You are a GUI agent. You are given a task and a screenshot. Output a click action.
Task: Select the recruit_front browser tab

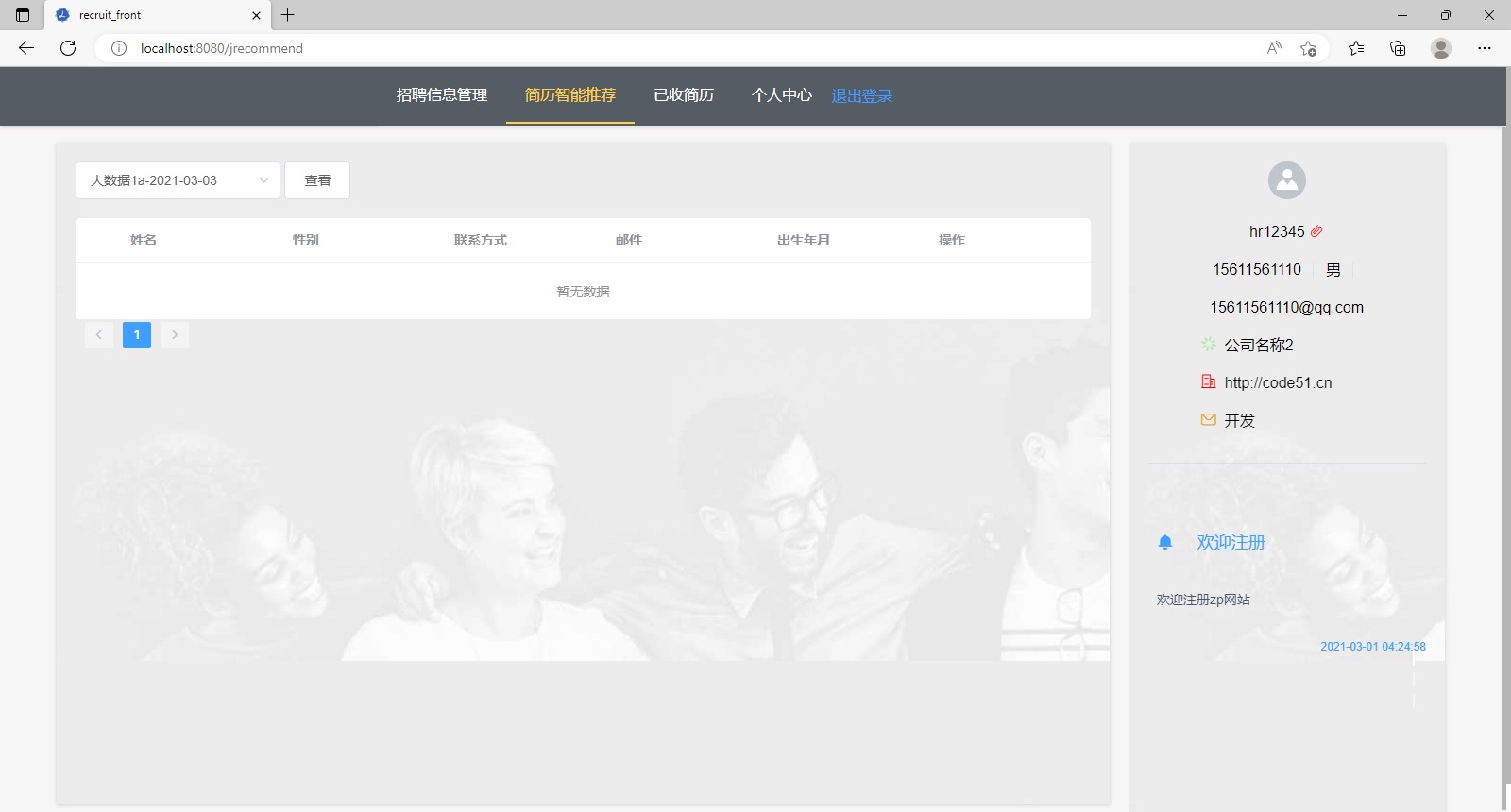click(158, 15)
